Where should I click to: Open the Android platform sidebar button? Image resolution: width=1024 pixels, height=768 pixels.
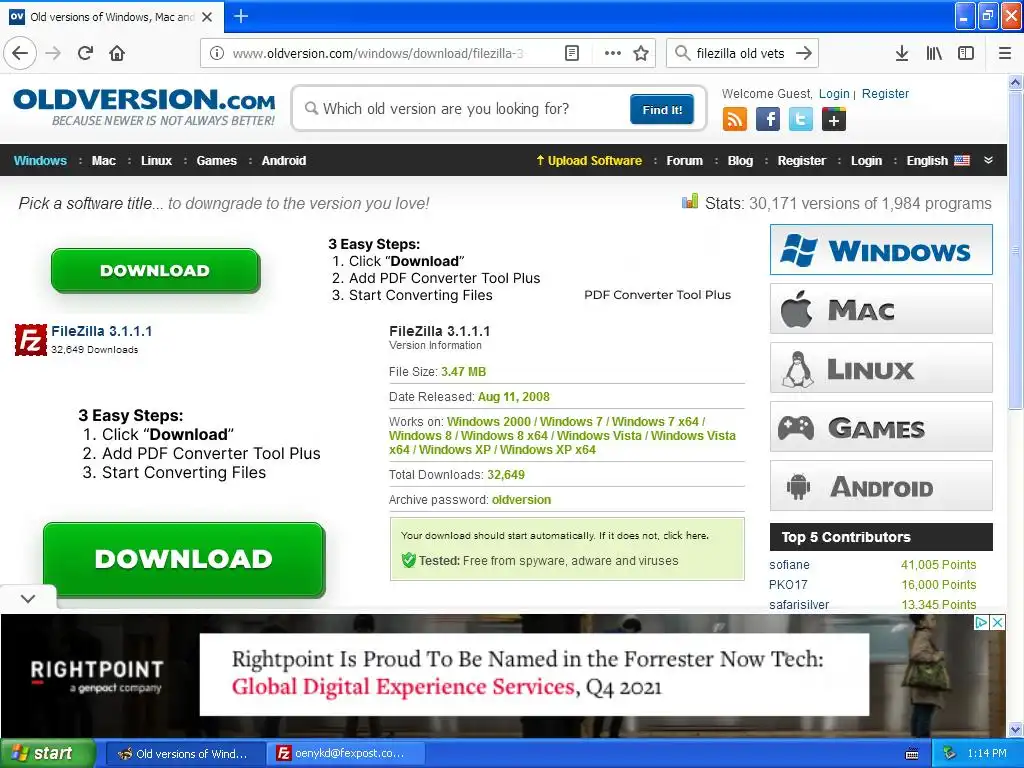click(x=881, y=485)
